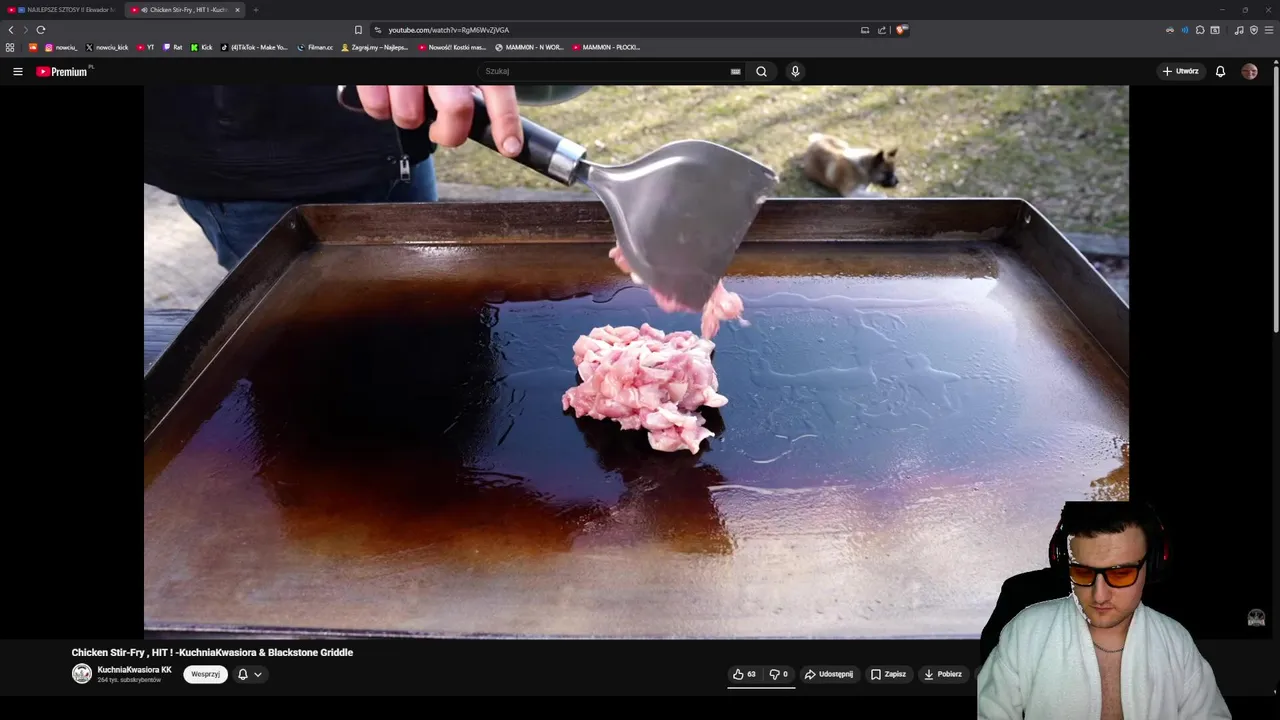Click the Wesprzyj button

coord(205,674)
